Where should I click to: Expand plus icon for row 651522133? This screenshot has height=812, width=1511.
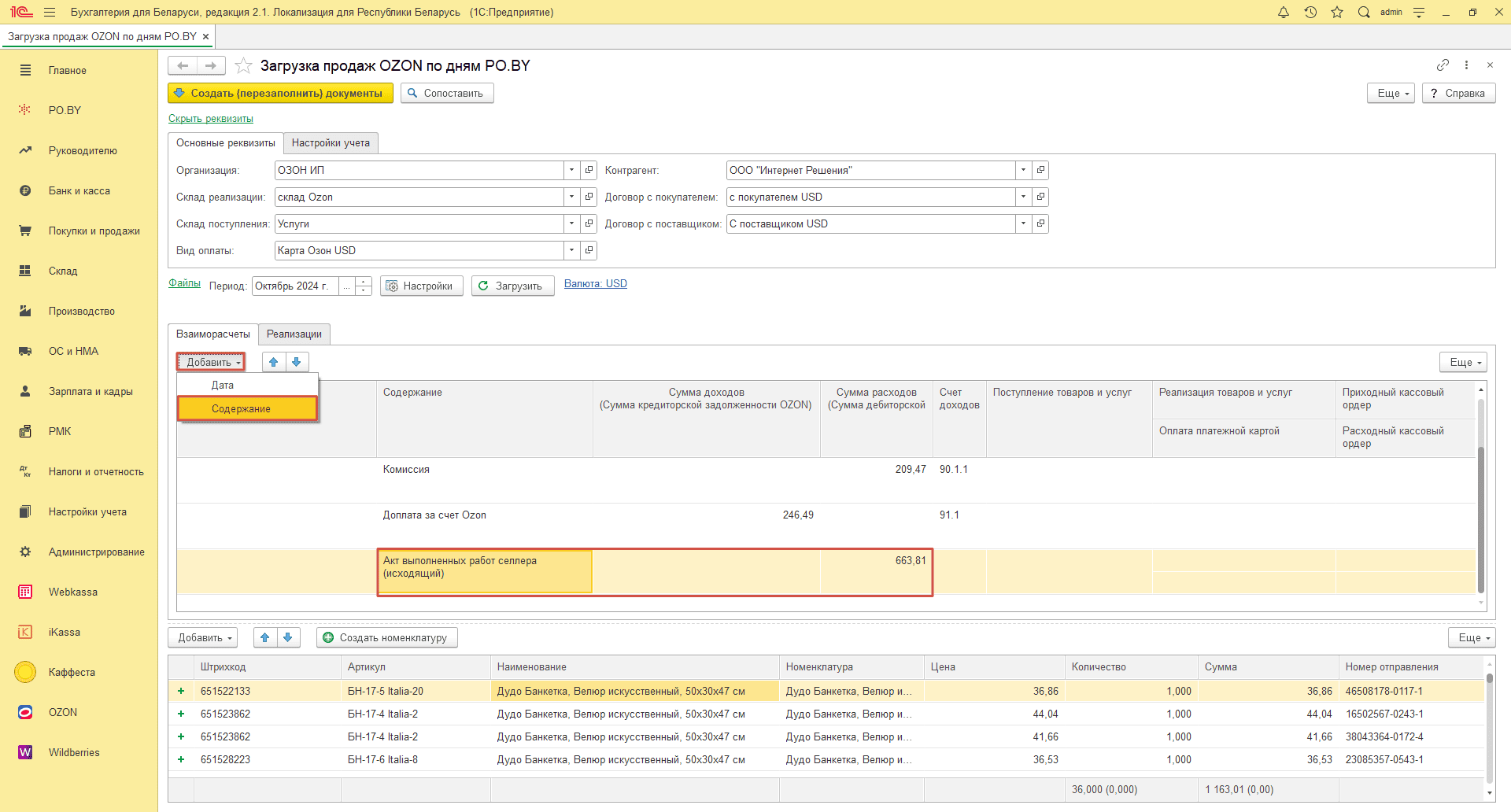(x=181, y=691)
